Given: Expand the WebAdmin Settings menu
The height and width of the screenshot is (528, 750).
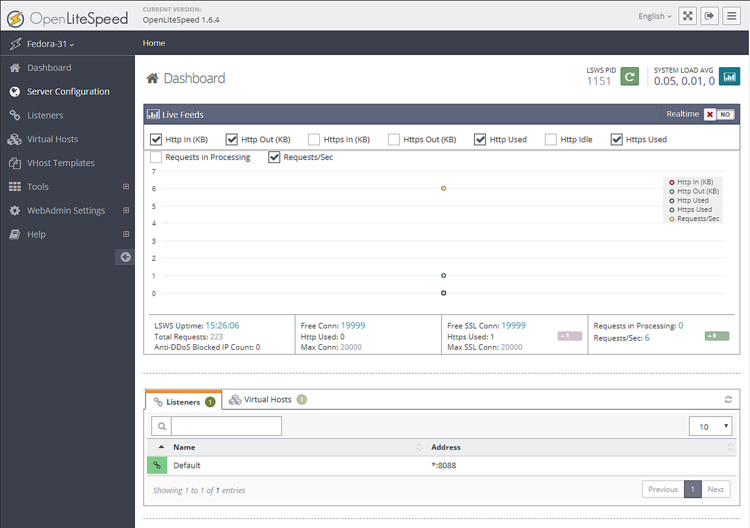Looking at the screenshot, I should click(66, 211).
